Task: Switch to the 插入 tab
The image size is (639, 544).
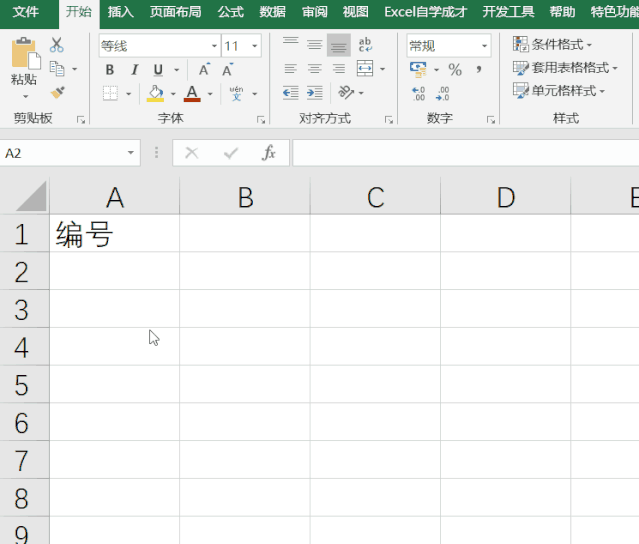Action: click(x=121, y=12)
